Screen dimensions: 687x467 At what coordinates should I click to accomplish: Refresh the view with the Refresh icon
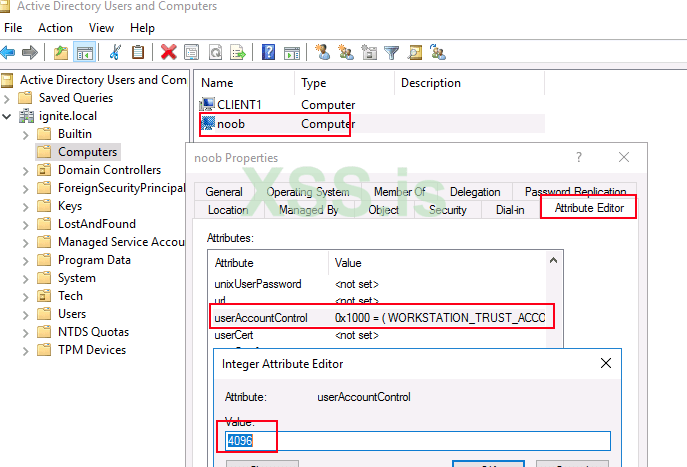(215, 53)
